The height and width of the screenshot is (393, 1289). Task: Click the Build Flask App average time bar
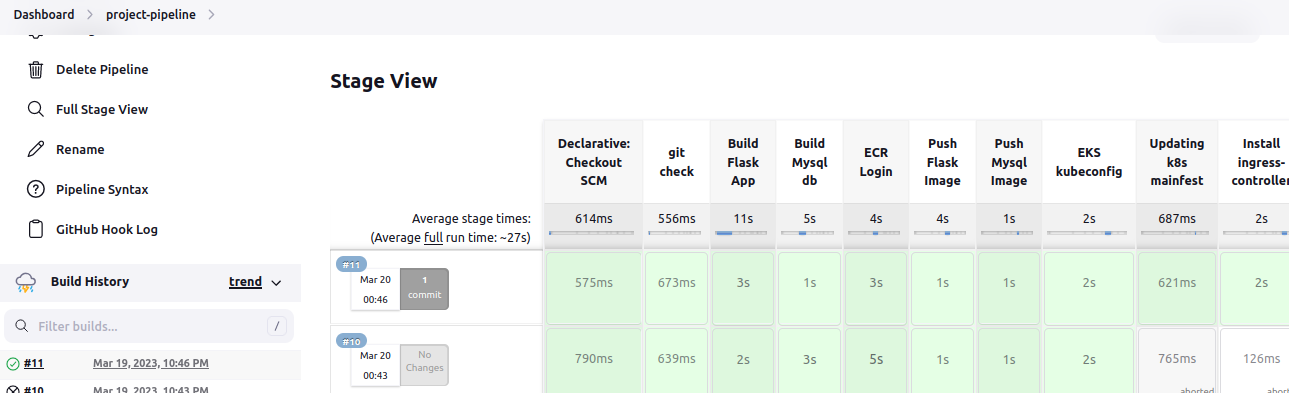coord(743,233)
